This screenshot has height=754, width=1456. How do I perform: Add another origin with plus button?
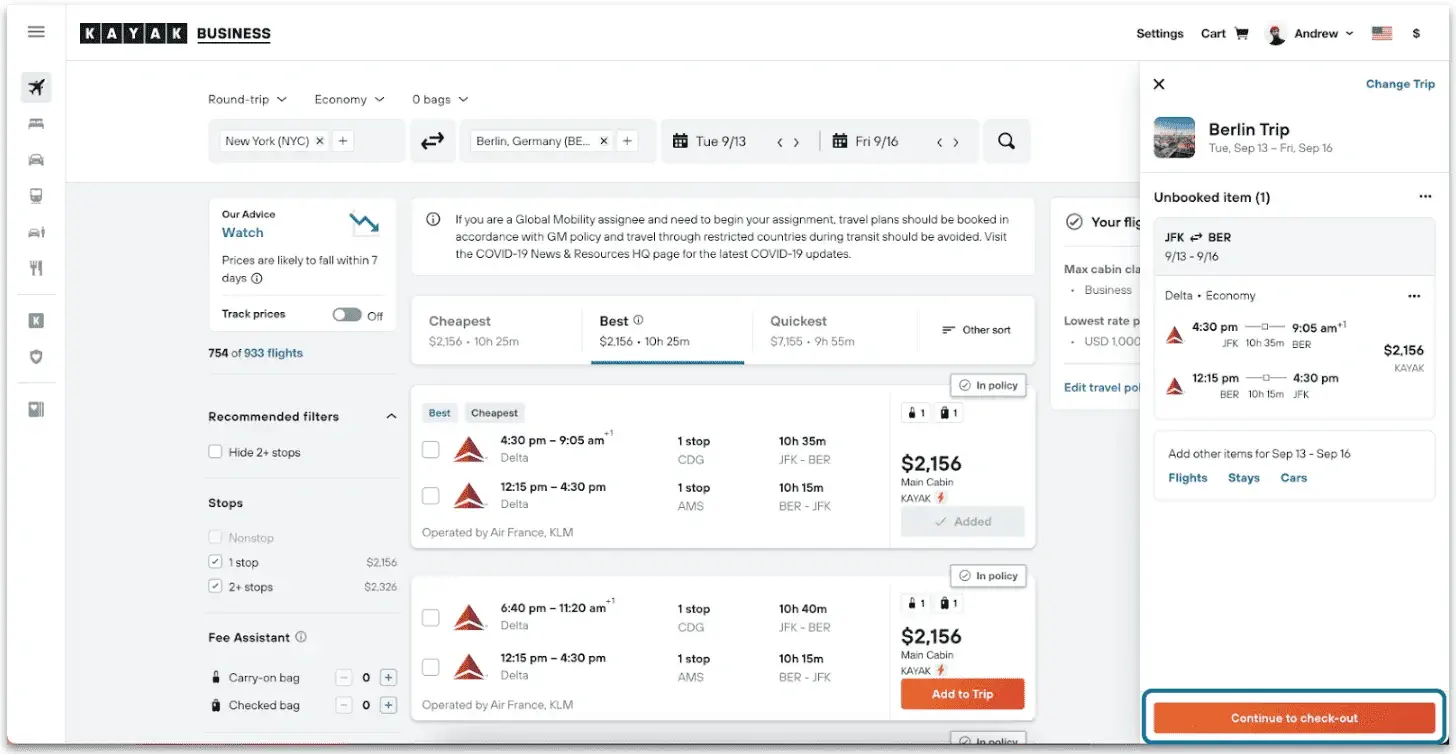(x=343, y=141)
